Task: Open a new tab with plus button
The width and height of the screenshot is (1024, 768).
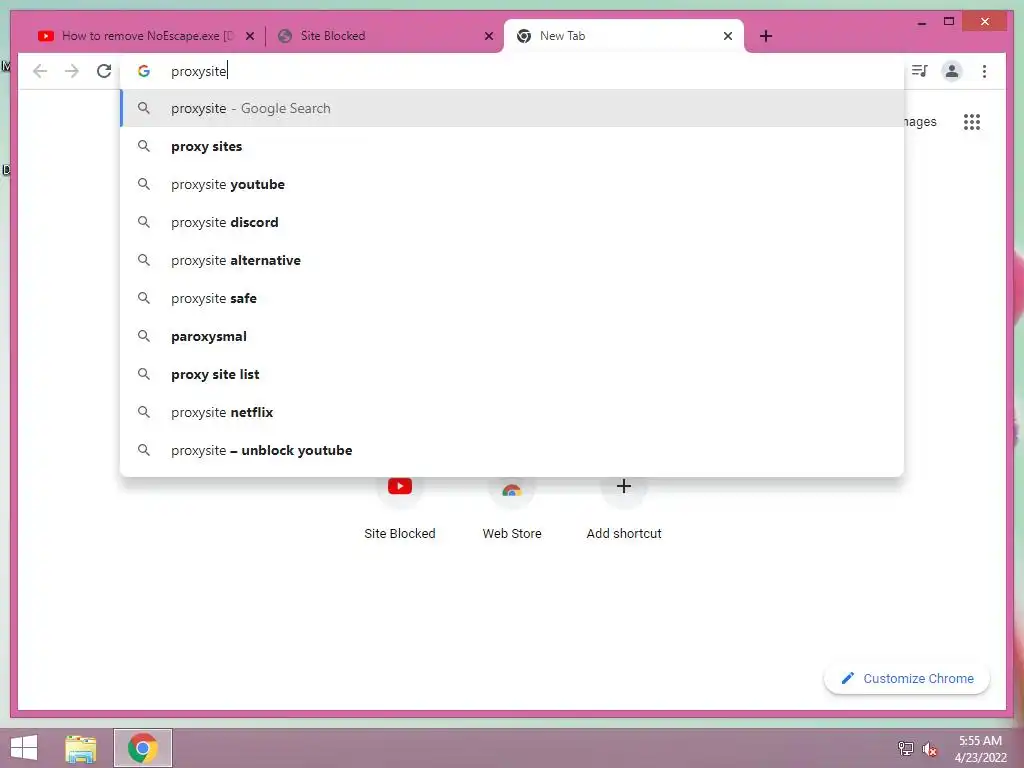Action: click(x=766, y=36)
